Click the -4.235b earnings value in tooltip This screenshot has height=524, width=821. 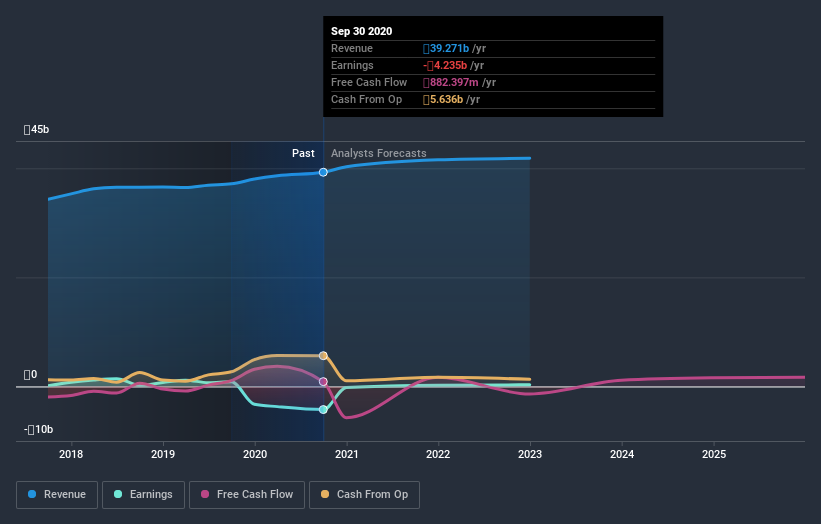[445, 65]
